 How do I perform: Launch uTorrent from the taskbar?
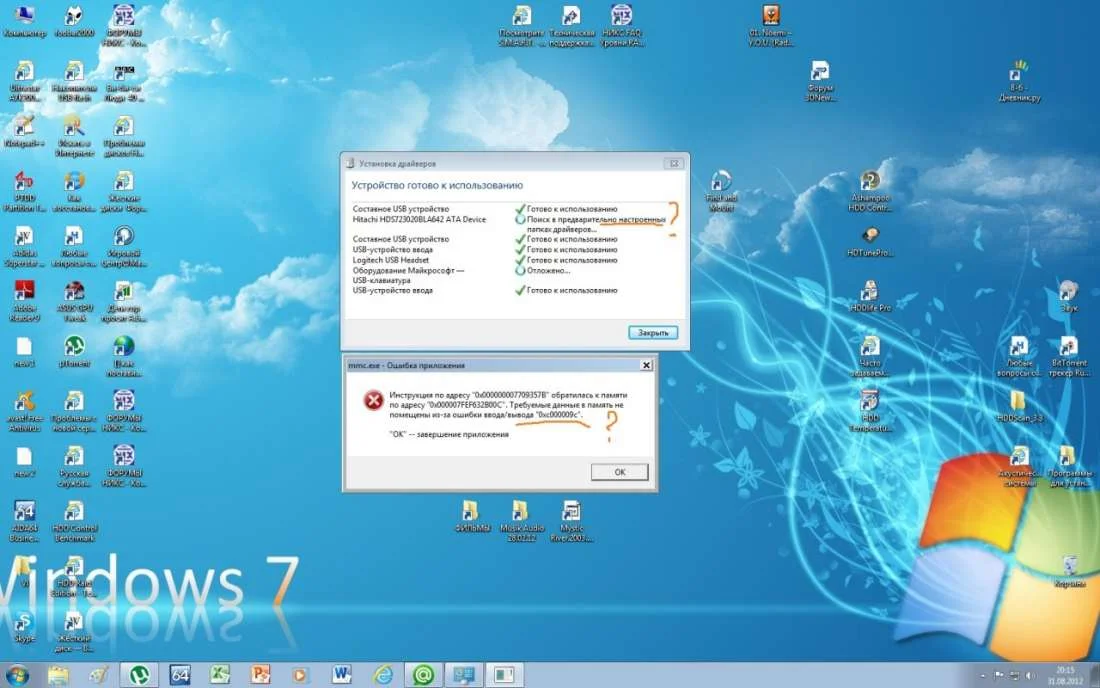click(138, 675)
